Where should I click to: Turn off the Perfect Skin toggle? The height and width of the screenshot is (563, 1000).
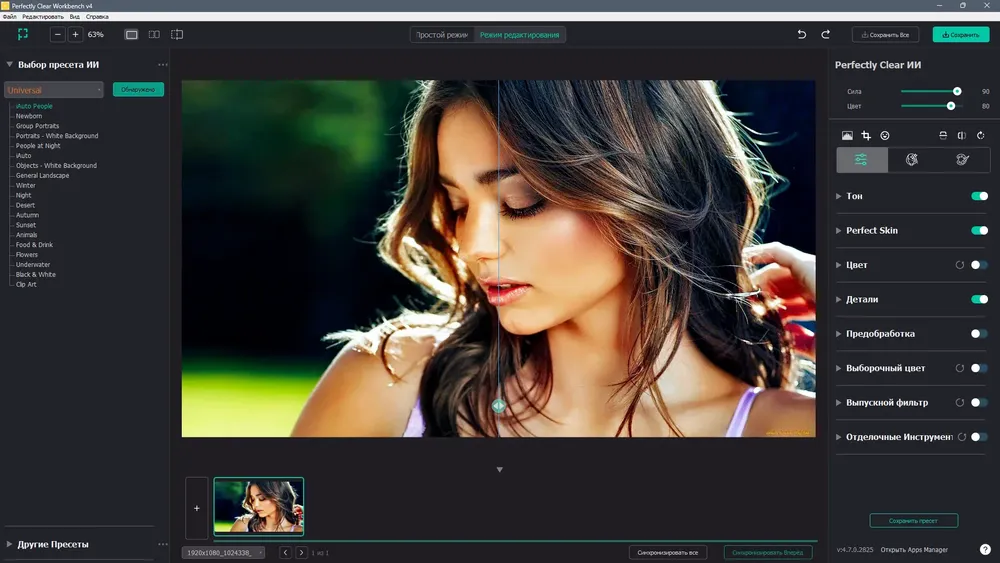(x=980, y=230)
